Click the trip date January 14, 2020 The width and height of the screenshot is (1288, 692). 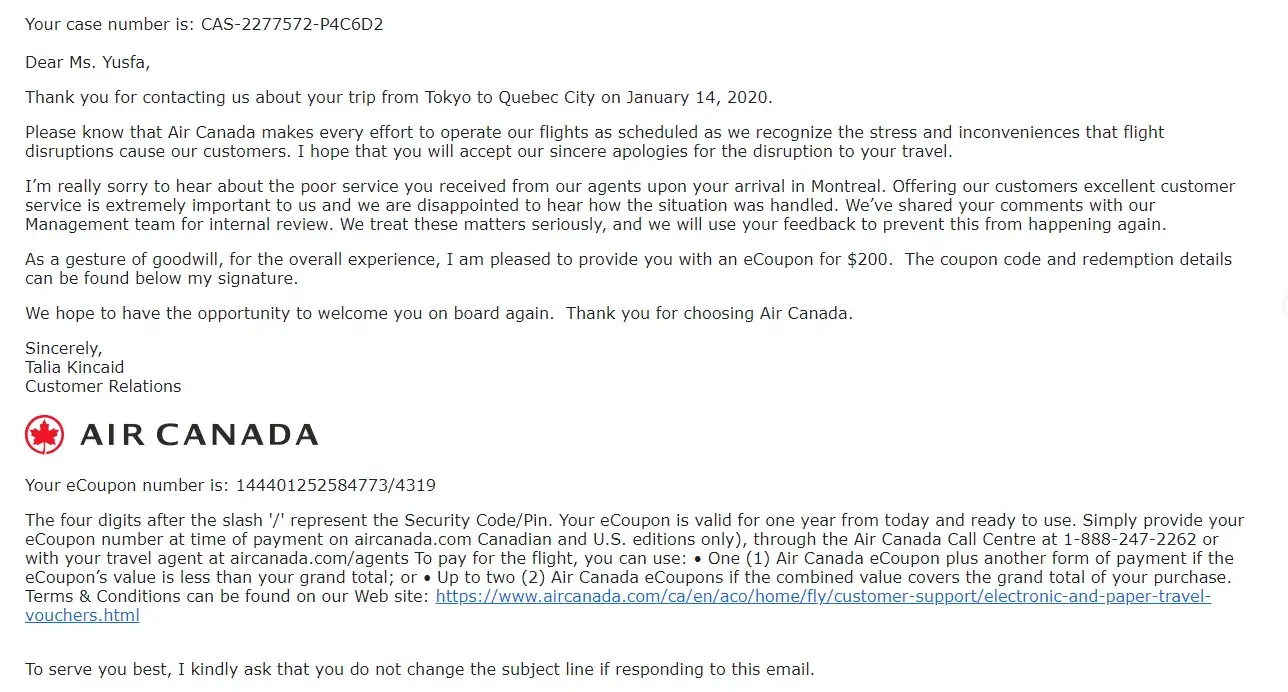(x=699, y=97)
